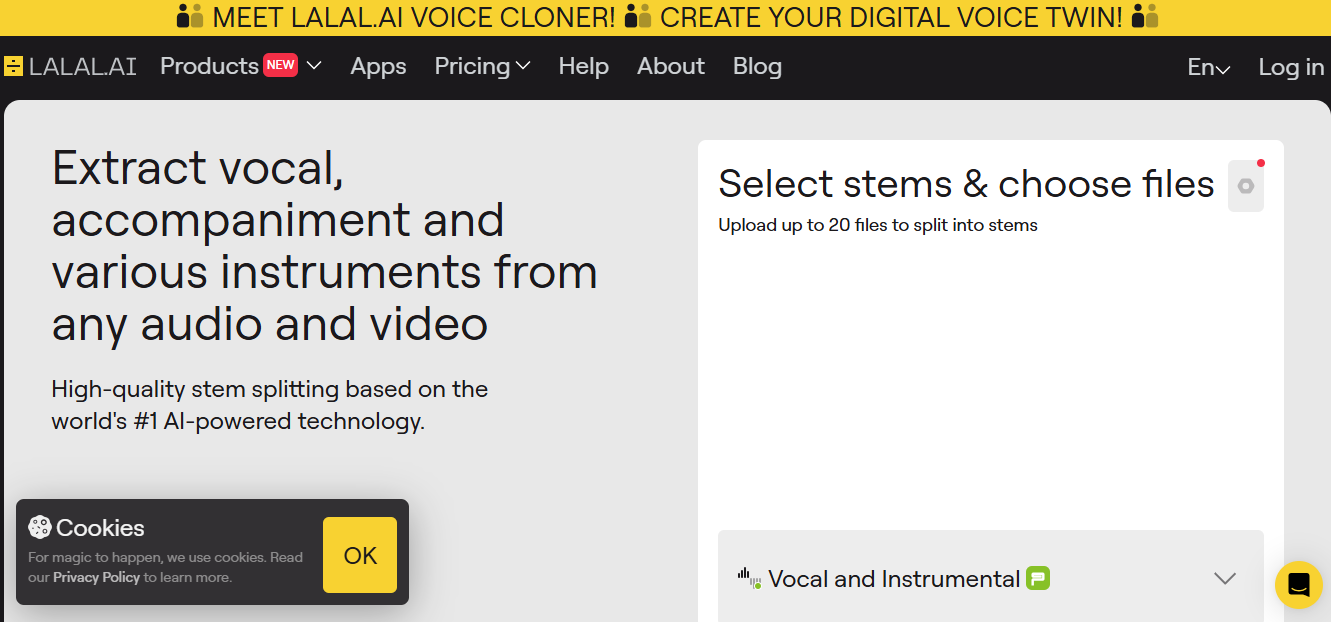
Task: Click the Log in link
Action: [1291, 67]
